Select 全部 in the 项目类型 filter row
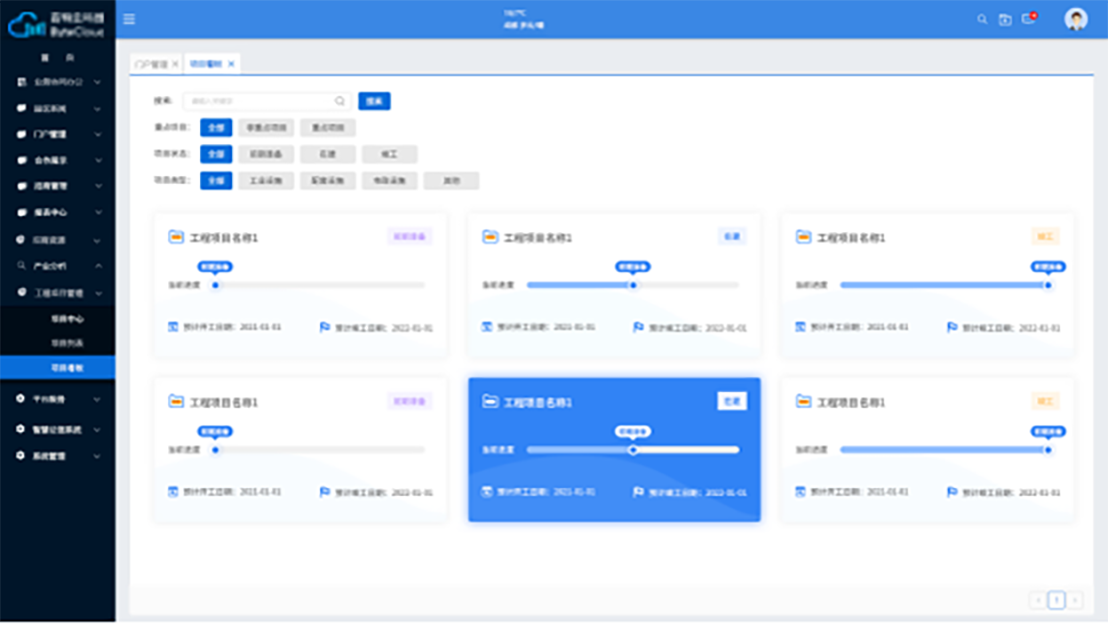The image size is (1108, 624). pos(216,181)
